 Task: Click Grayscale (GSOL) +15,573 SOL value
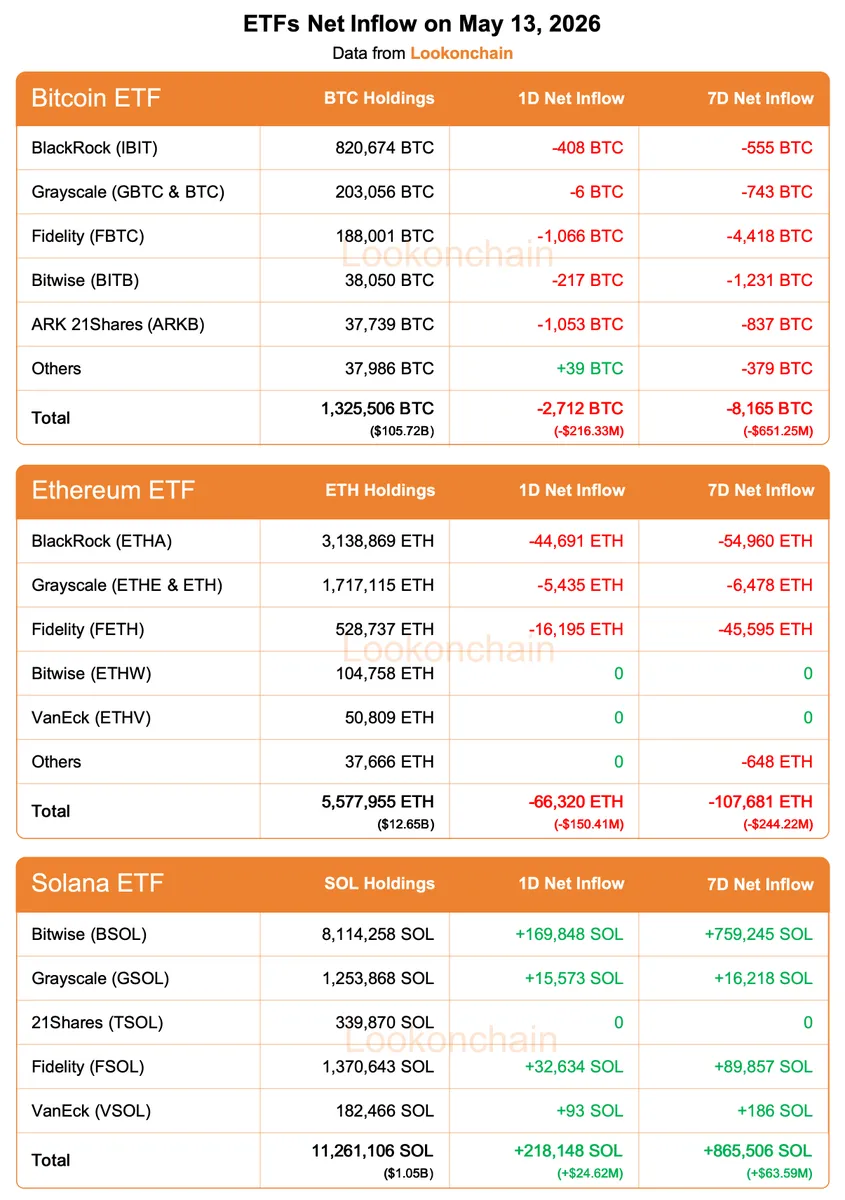tap(574, 978)
